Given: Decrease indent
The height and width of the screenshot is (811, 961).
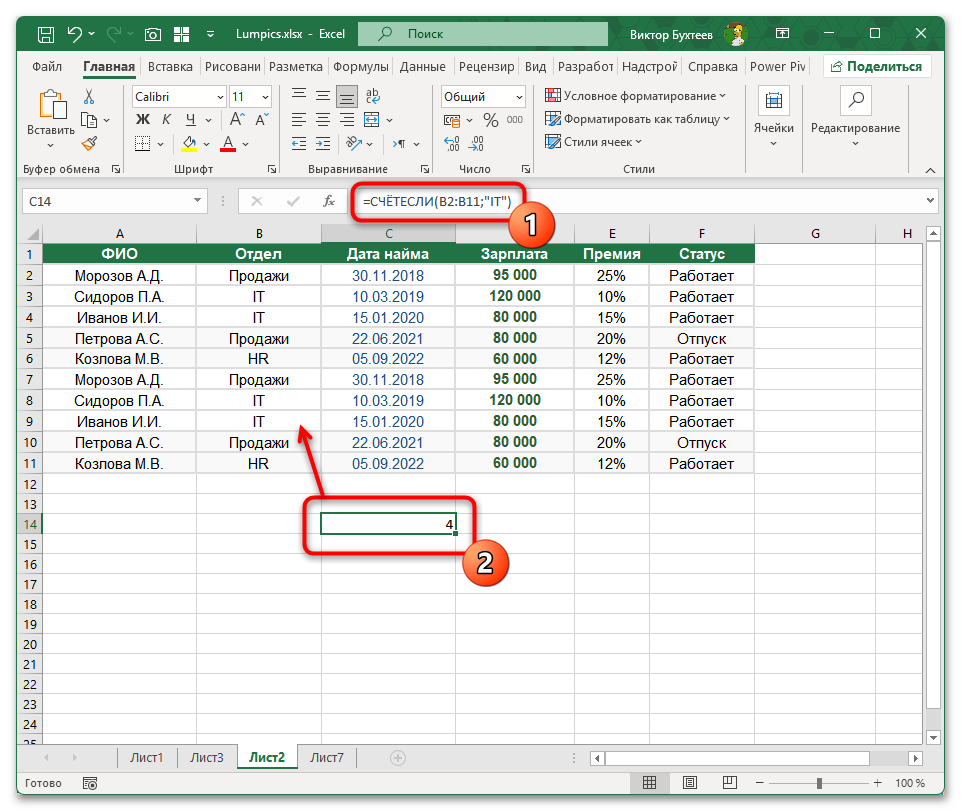Looking at the screenshot, I should pyautogui.click(x=299, y=144).
